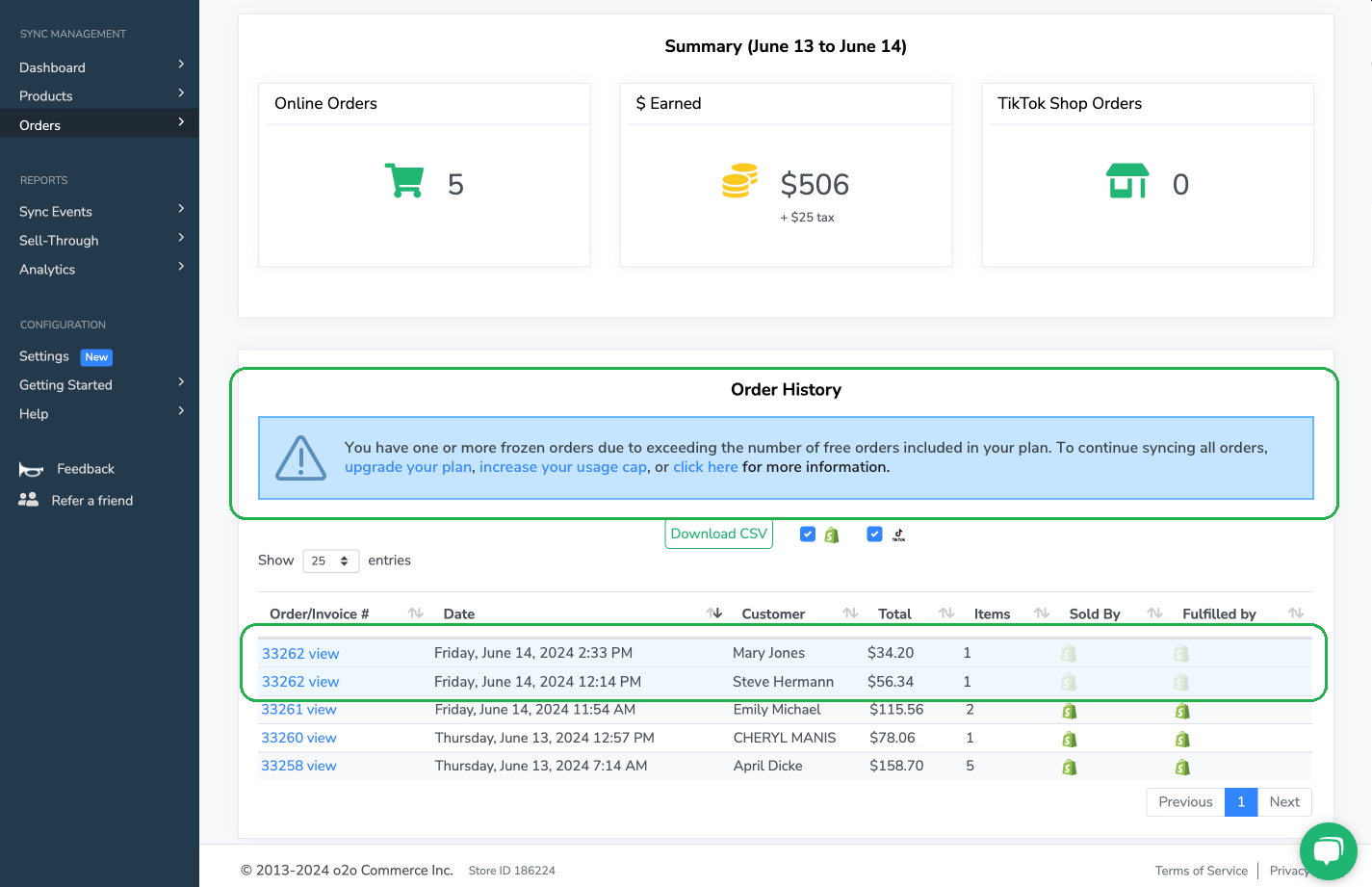
Task: Uncheck the TikTok orders filter checkbox
Action: point(874,534)
